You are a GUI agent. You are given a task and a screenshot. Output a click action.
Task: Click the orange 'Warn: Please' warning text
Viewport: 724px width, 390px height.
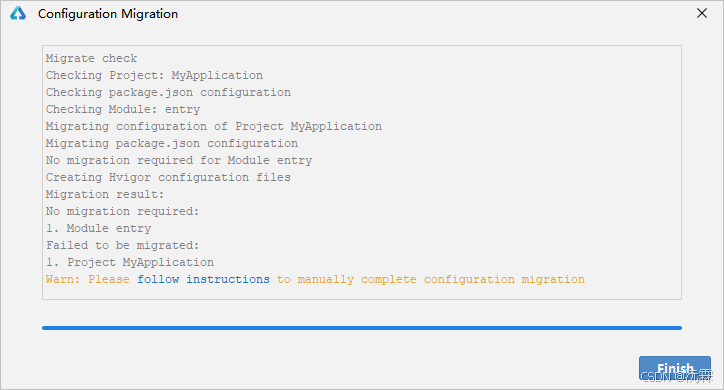pos(87,279)
